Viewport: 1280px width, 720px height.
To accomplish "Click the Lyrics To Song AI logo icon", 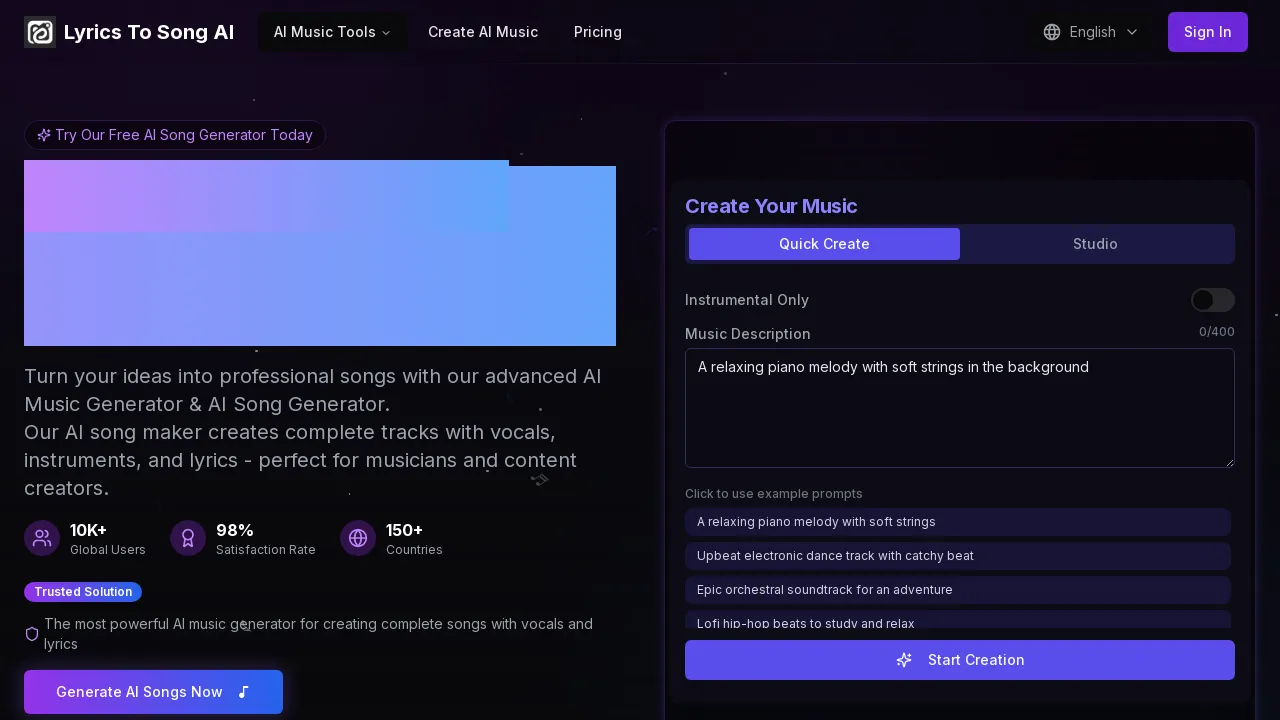I will click(x=40, y=32).
